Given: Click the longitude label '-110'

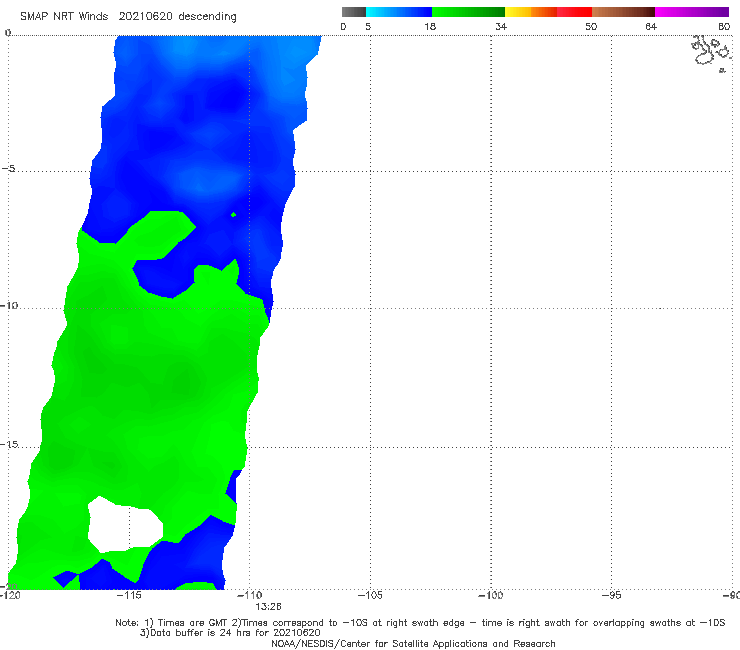Looking at the screenshot, I should point(249,595).
